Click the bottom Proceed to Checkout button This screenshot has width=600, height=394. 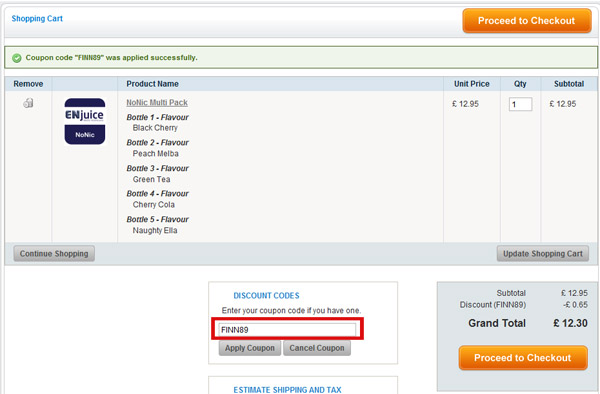[x=523, y=358]
